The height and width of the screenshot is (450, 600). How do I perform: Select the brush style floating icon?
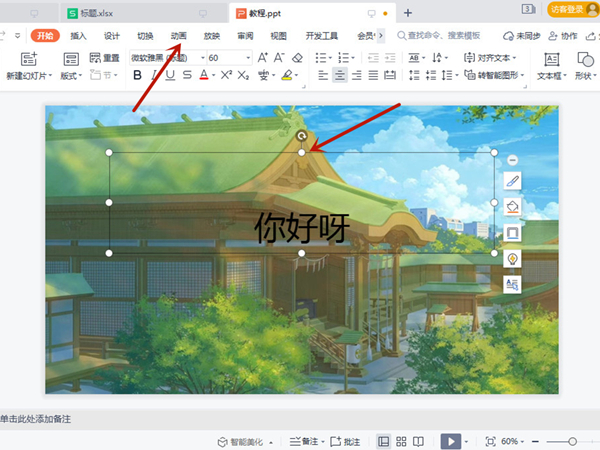click(513, 181)
